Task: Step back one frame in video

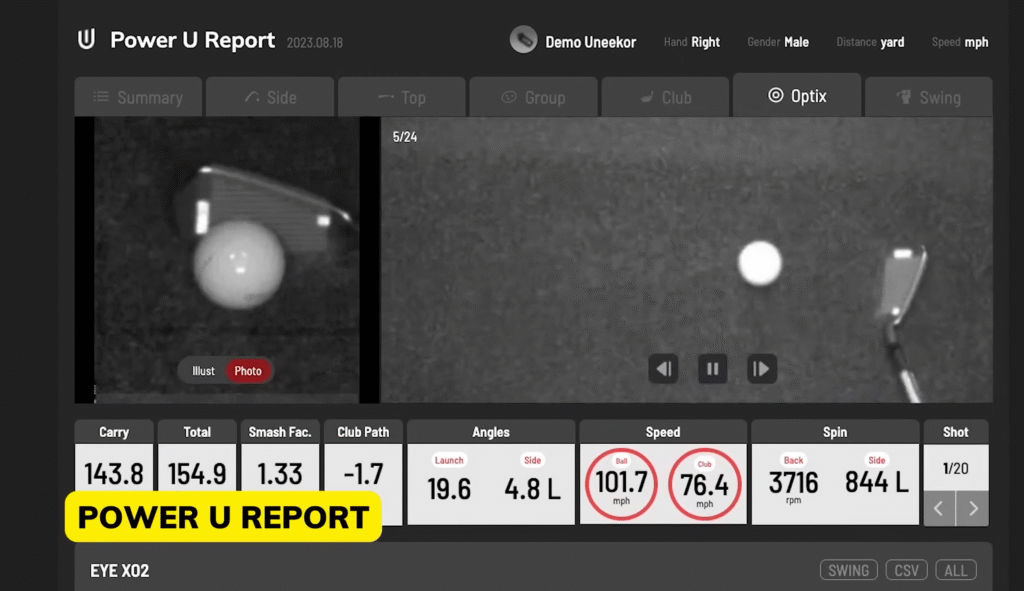Action: [663, 369]
